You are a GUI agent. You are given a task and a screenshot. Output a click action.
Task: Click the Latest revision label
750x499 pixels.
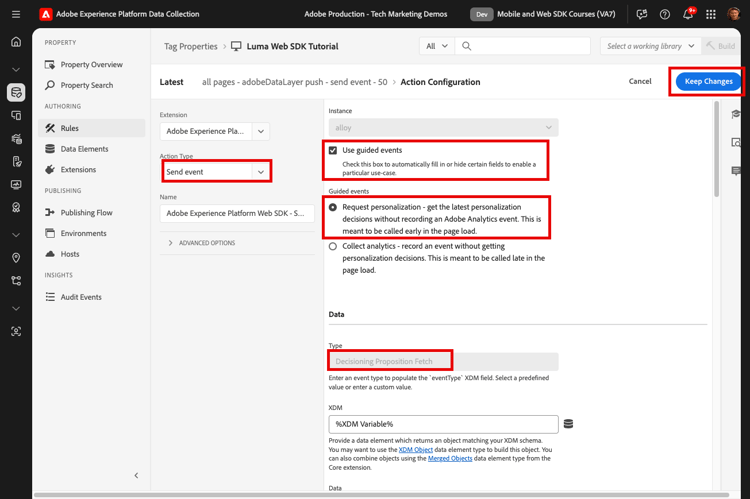171,82
